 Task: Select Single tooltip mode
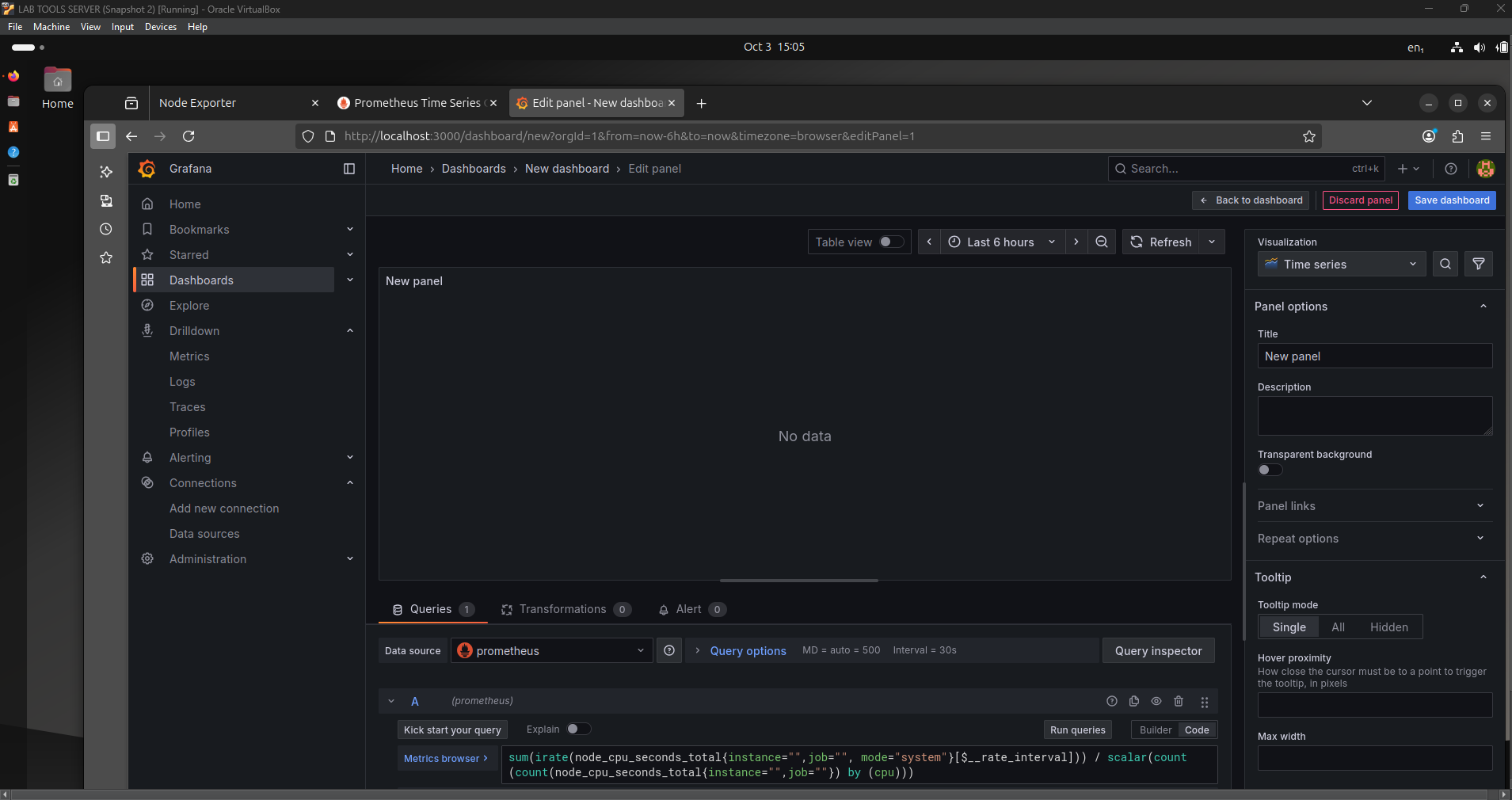pyautogui.click(x=1289, y=627)
